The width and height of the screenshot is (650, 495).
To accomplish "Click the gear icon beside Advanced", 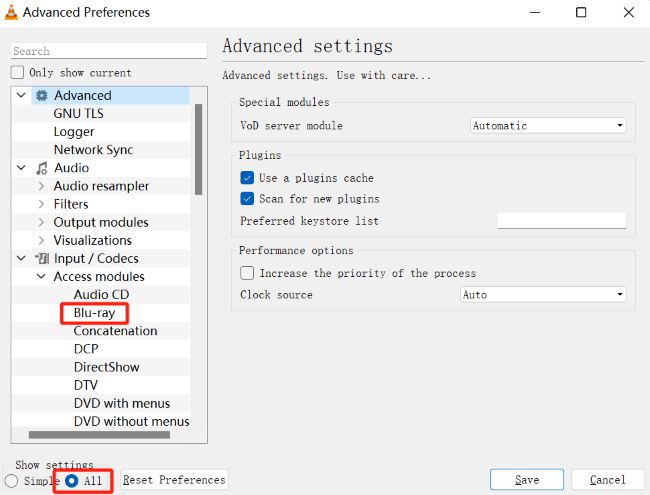I will tap(41, 95).
